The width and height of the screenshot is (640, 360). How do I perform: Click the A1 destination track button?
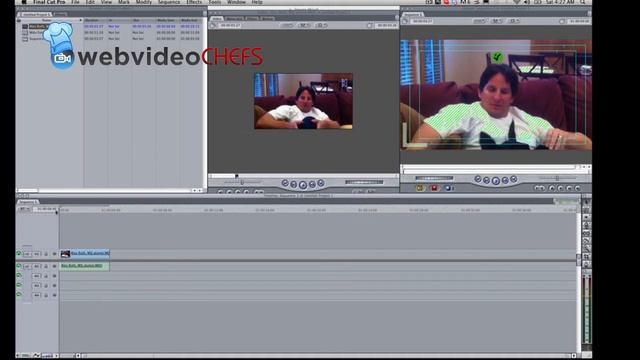point(36,266)
